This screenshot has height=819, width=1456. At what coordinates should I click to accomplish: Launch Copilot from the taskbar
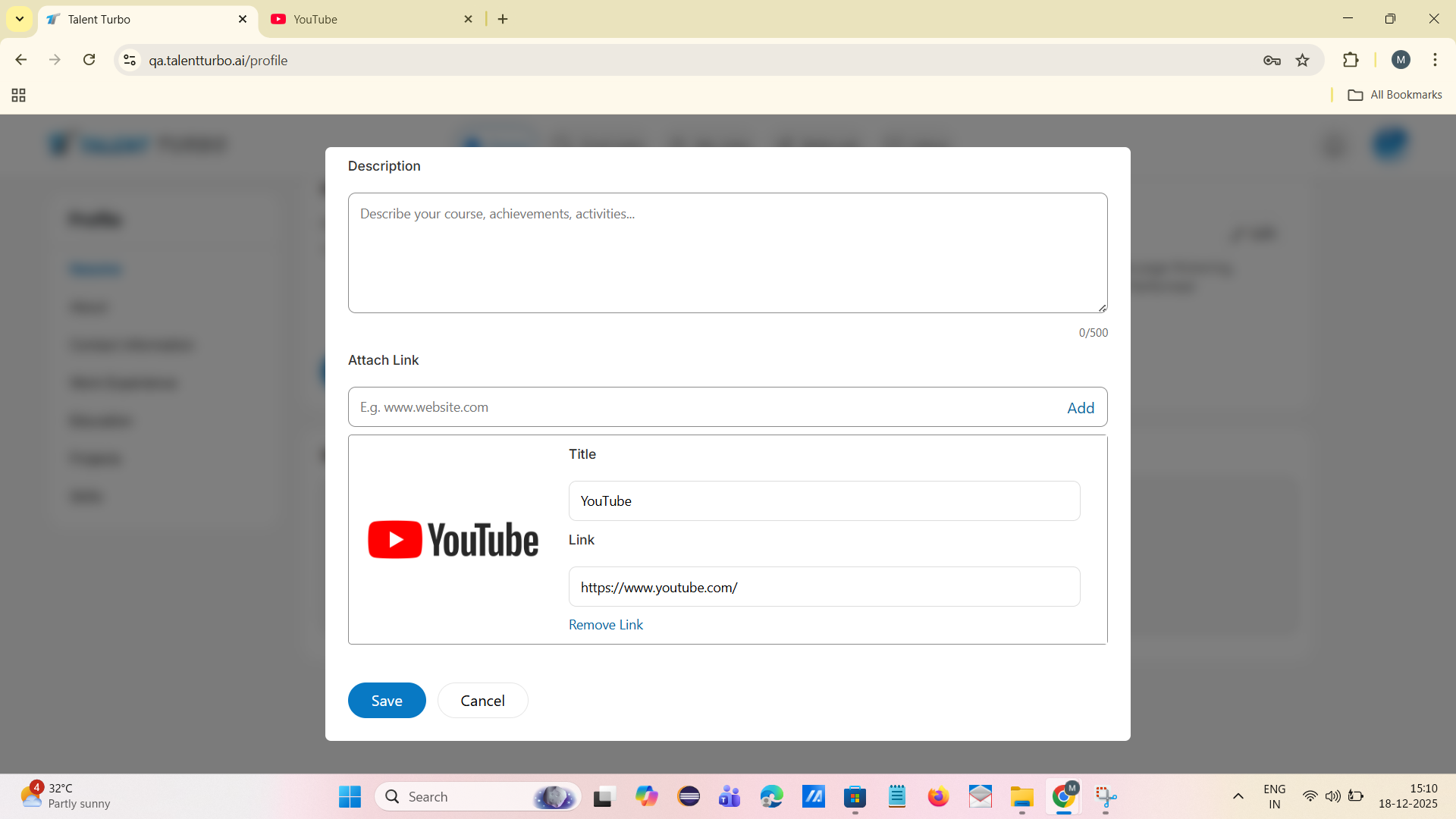(x=647, y=796)
